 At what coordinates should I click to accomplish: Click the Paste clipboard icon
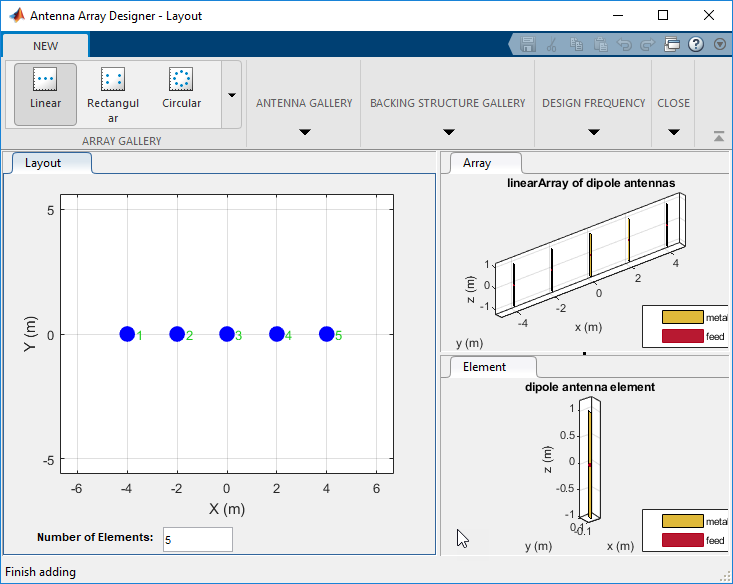click(x=600, y=44)
